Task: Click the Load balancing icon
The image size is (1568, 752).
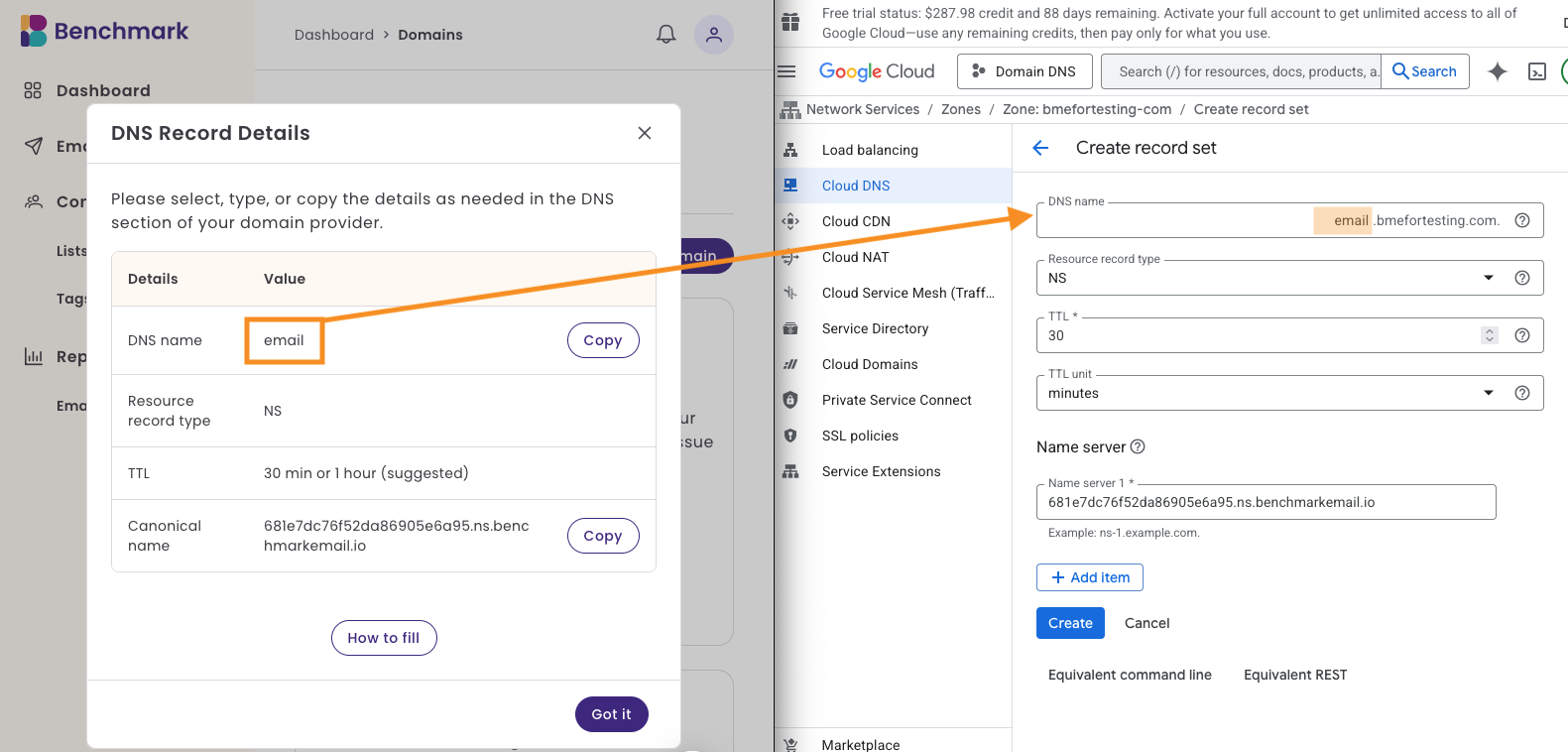Action: click(790, 150)
